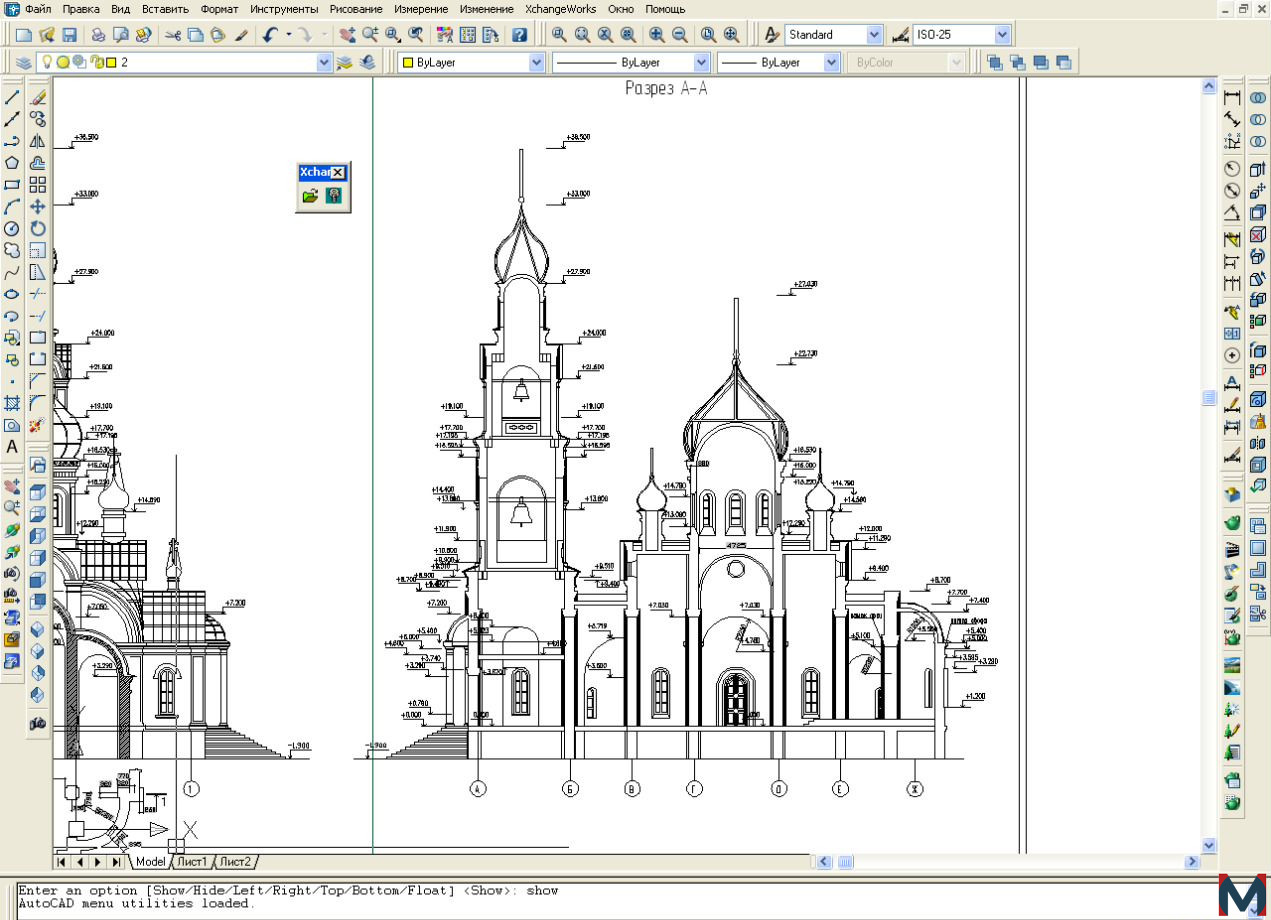Select the Rectangle draw tool
1271x920 pixels.
[12, 184]
